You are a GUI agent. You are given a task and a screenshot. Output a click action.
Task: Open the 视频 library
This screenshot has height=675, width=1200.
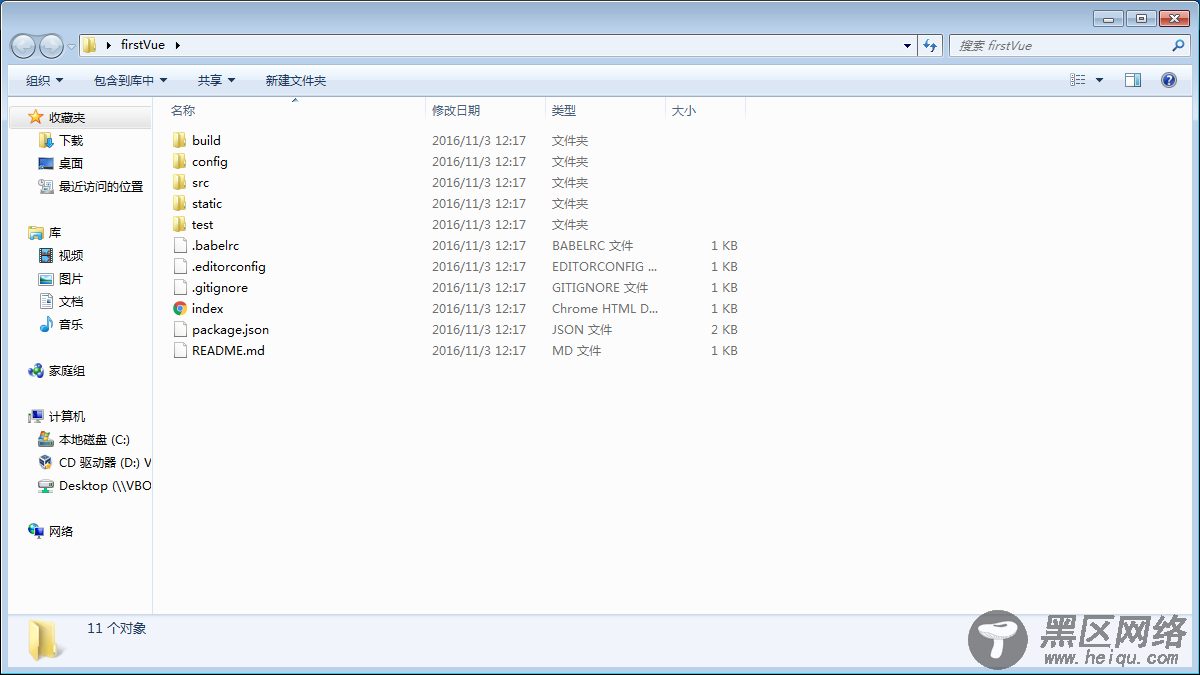tap(71, 256)
